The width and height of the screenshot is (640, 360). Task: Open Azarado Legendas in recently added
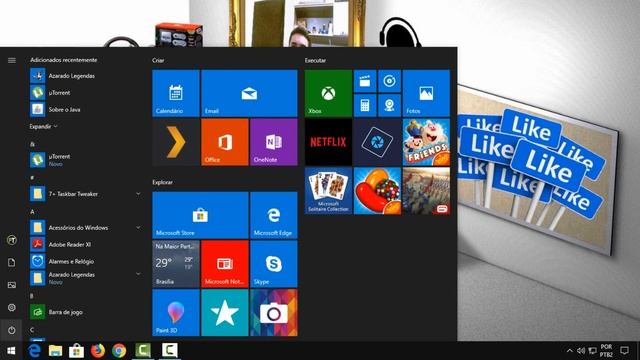click(x=86, y=76)
